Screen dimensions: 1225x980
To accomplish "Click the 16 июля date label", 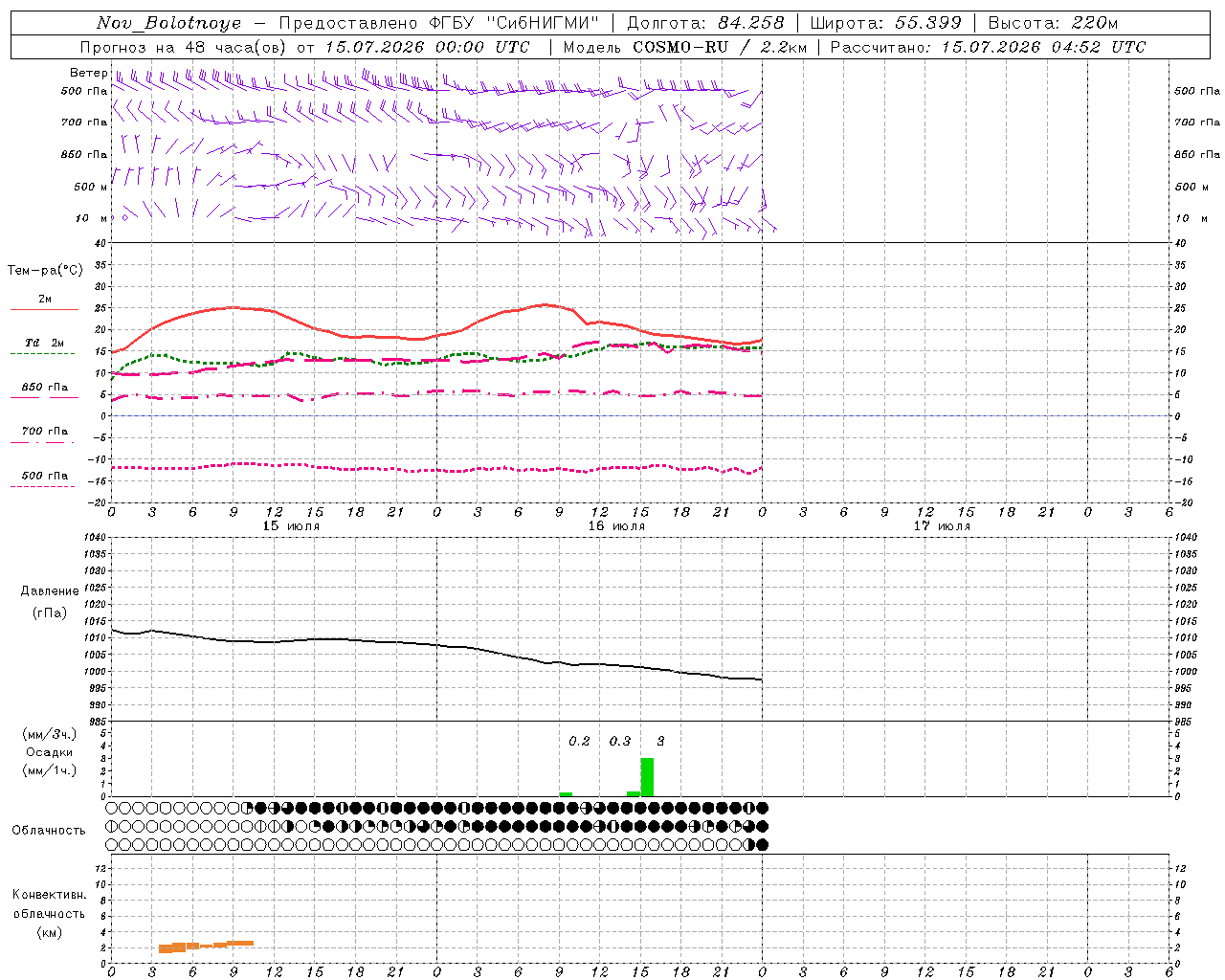I will (x=616, y=526).
